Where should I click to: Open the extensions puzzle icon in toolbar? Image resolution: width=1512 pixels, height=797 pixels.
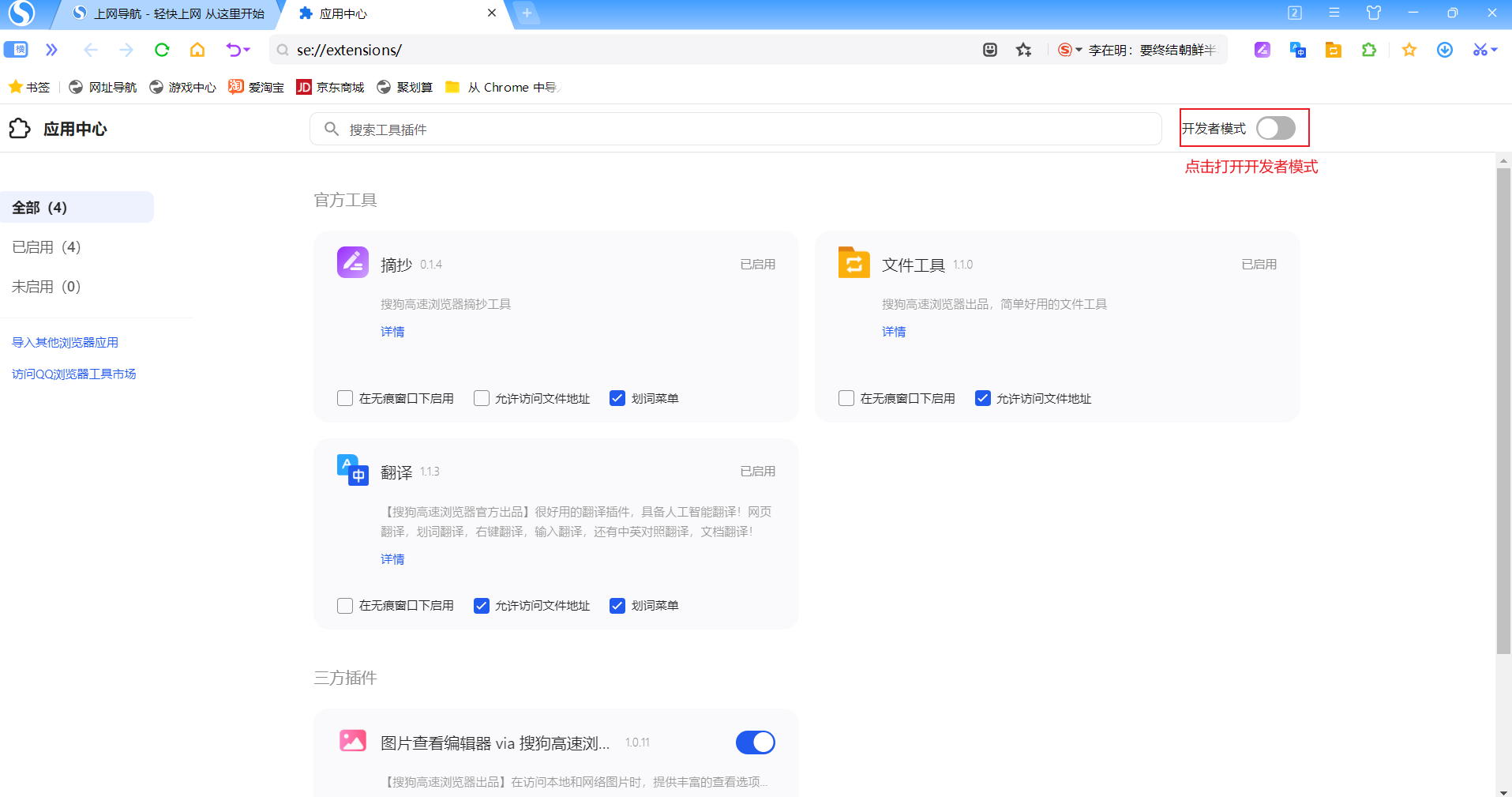[x=1368, y=50]
